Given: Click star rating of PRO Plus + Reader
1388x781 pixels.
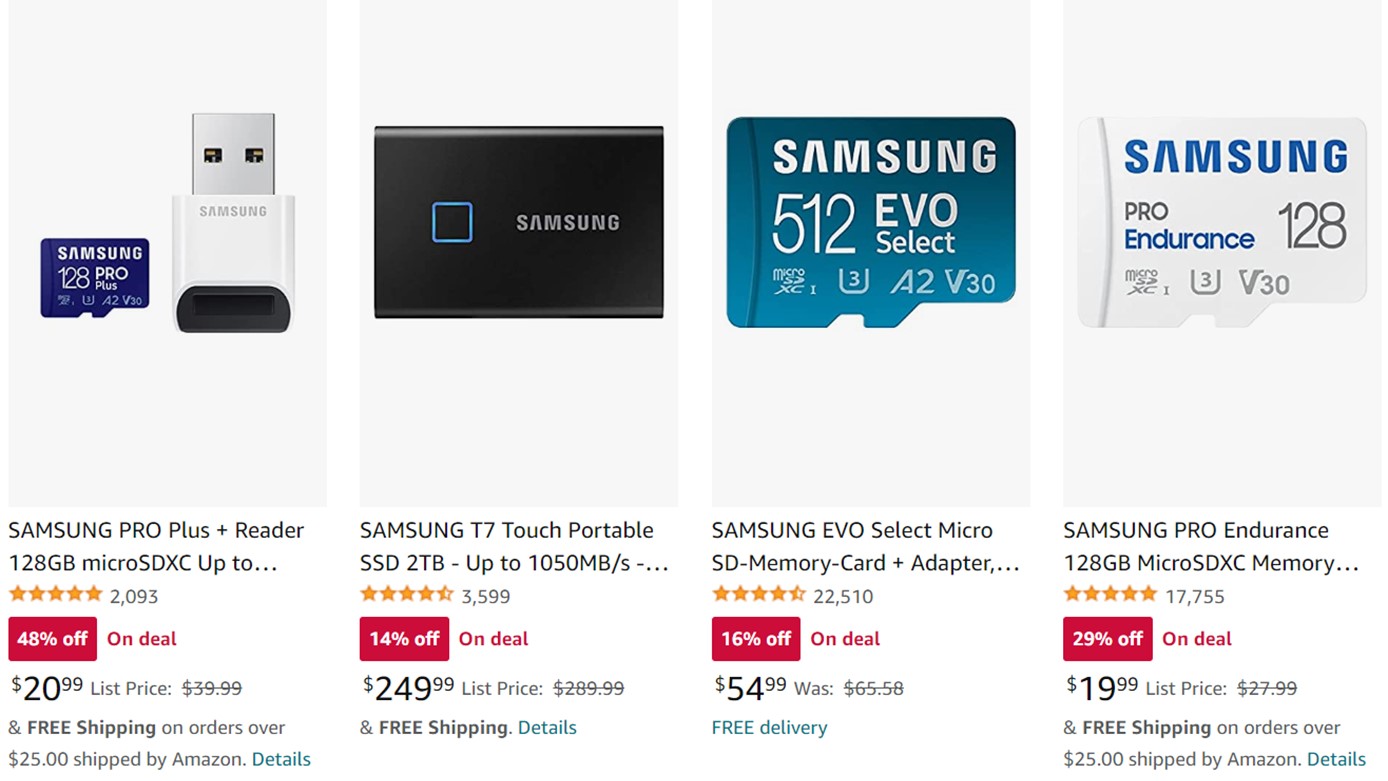Looking at the screenshot, I should click(x=56, y=595).
